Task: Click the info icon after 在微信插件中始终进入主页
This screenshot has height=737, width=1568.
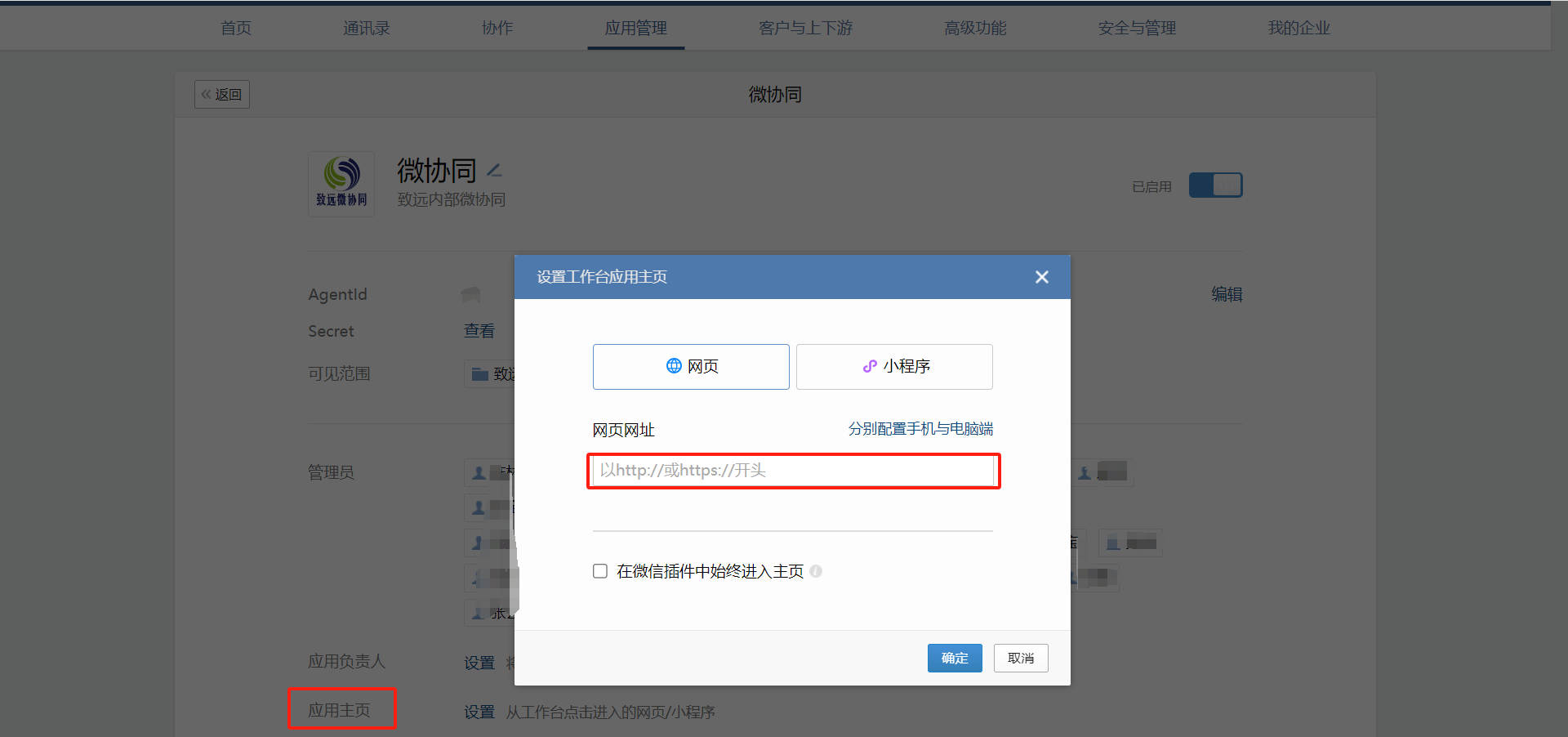Action: pos(816,571)
